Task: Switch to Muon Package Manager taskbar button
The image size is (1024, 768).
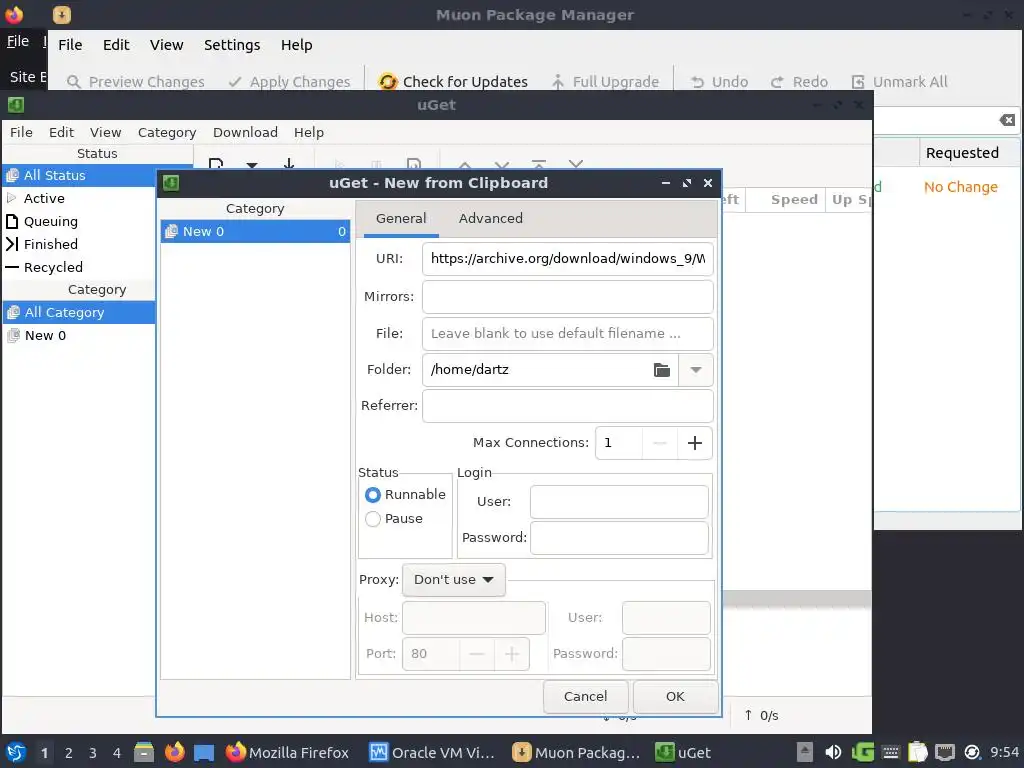Action: [x=576, y=752]
